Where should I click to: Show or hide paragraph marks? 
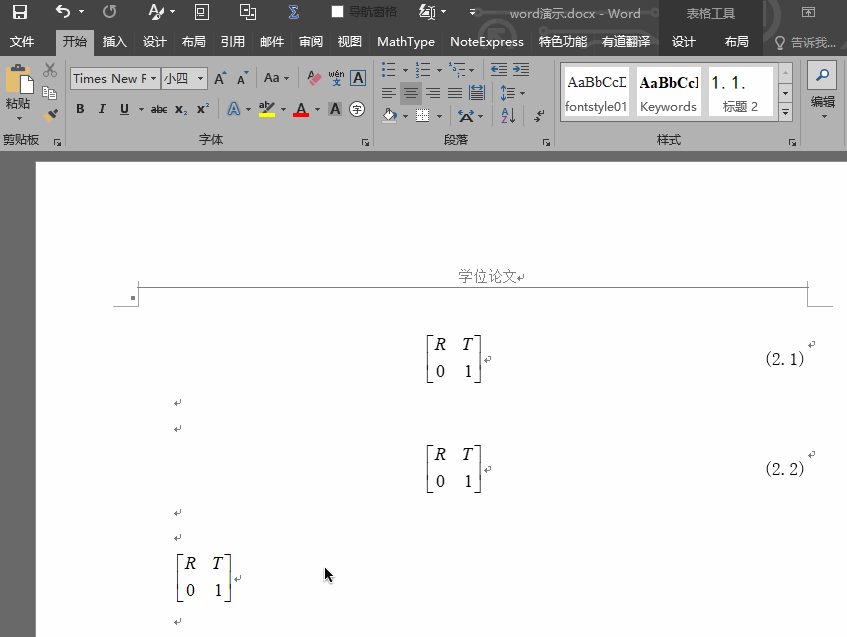[539, 116]
